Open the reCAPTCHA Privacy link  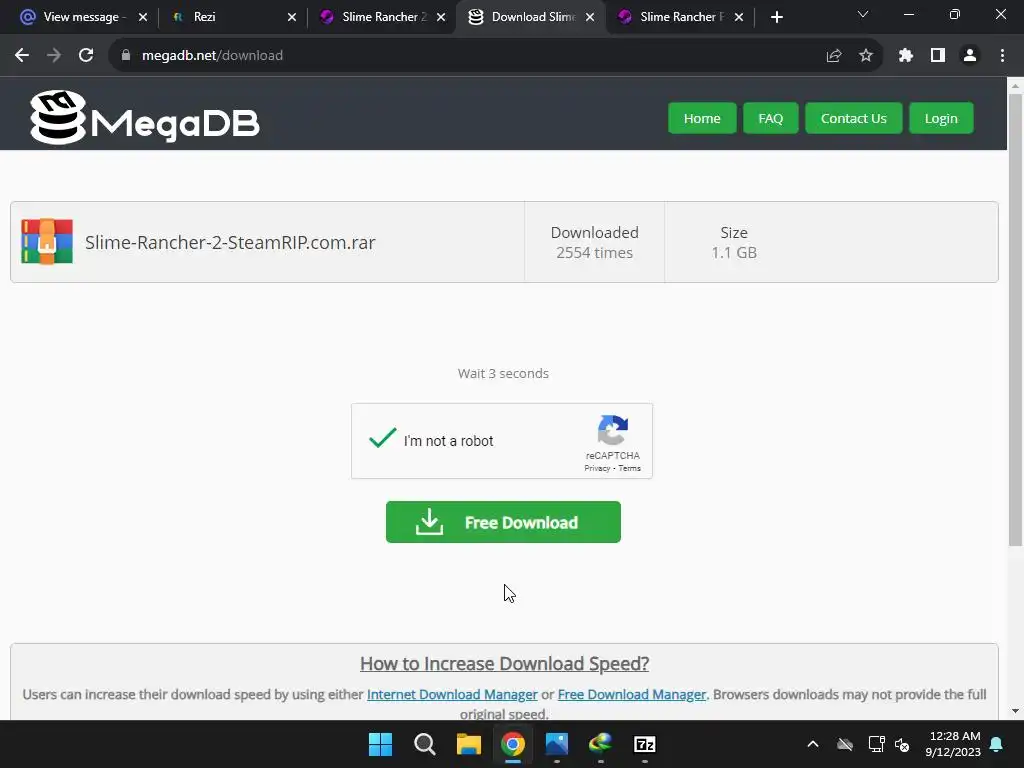(x=597, y=468)
